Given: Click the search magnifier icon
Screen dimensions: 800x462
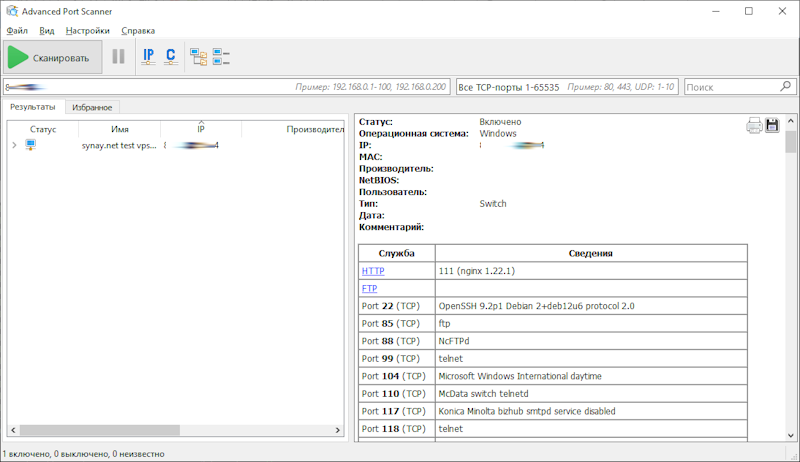Looking at the screenshot, I should tap(786, 86).
